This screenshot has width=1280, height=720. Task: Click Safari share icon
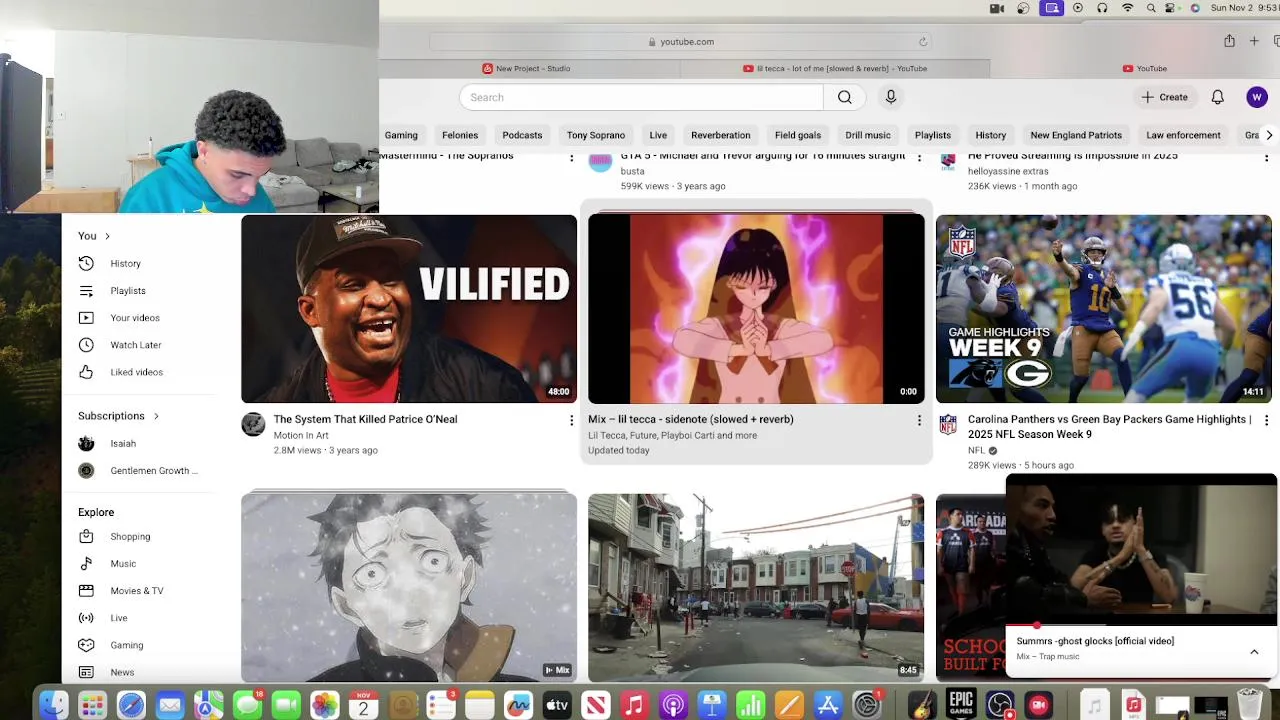point(1229,41)
